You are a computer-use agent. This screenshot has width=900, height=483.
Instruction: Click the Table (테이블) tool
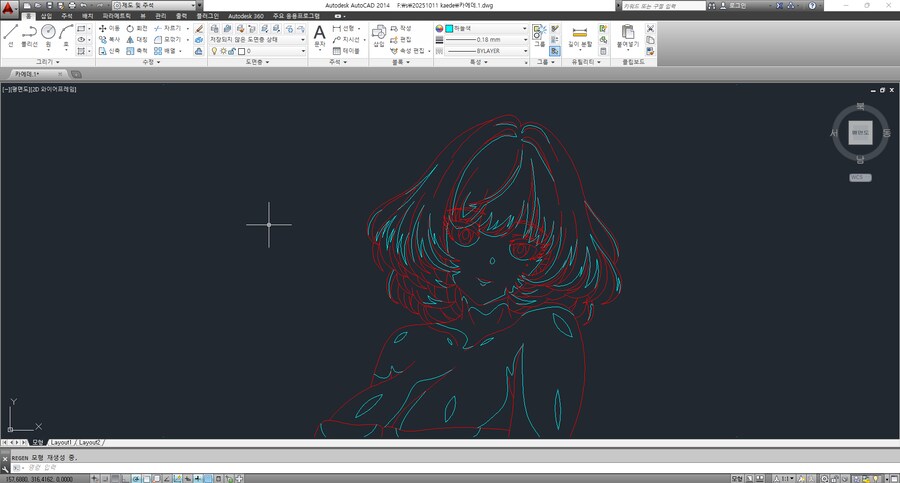tap(346, 51)
